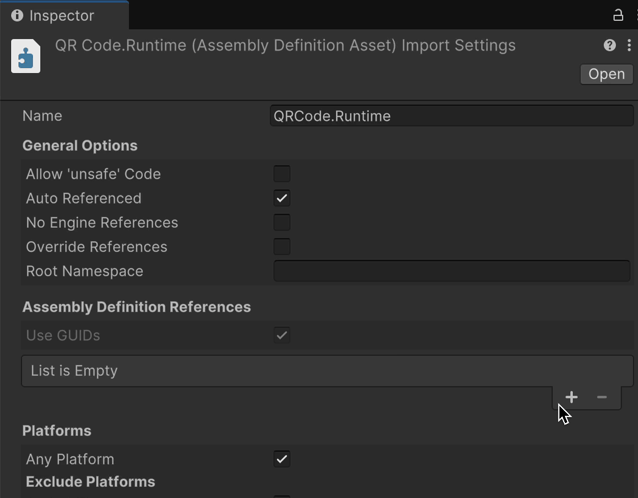Viewport: 638px width, 498px height.
Task: Click the Inspector info icon
Action: click(x=17, y=15)
